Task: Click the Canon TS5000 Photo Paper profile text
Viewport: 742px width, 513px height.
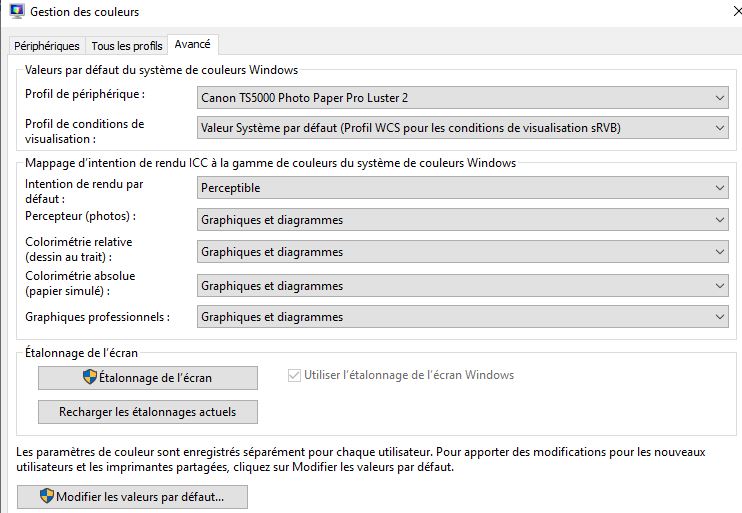Action: tap(305, 97)
